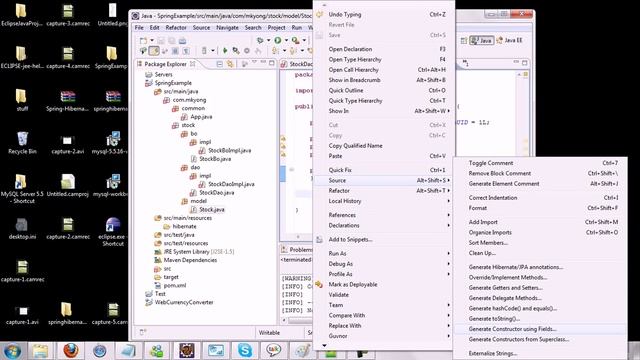Expand the Compare With submenu

click(383, 316)
